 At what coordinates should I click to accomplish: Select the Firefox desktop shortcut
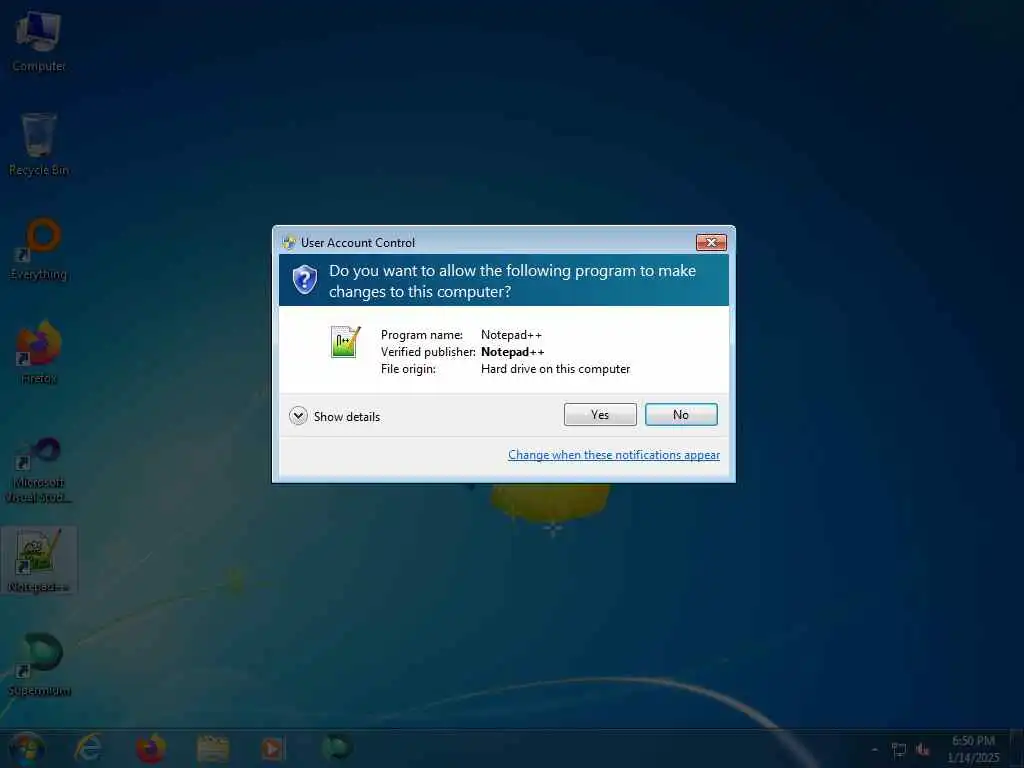39,353
